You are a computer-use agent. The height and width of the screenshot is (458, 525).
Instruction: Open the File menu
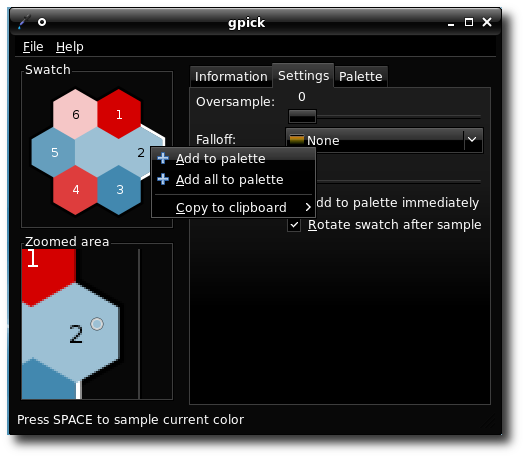pyautogui.click(x=33, y=47)
